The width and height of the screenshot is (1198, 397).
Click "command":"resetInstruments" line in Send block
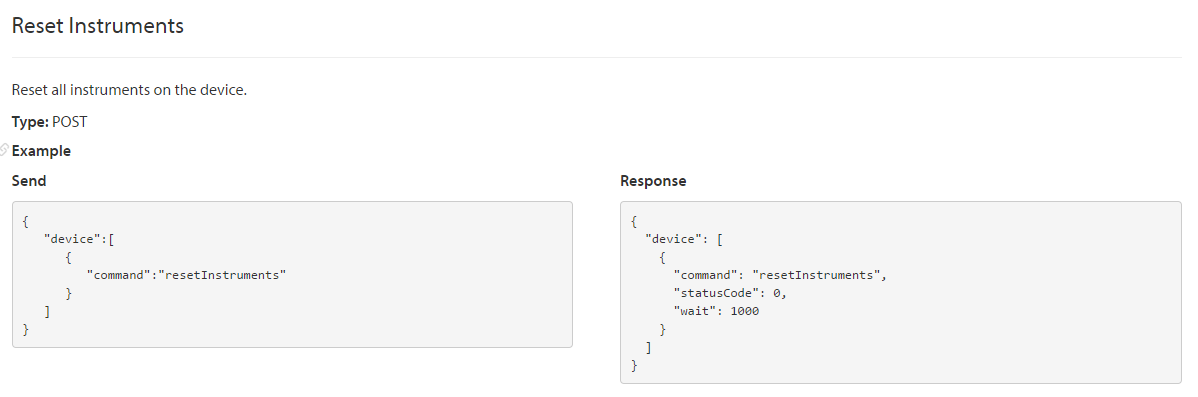[186, 275]
